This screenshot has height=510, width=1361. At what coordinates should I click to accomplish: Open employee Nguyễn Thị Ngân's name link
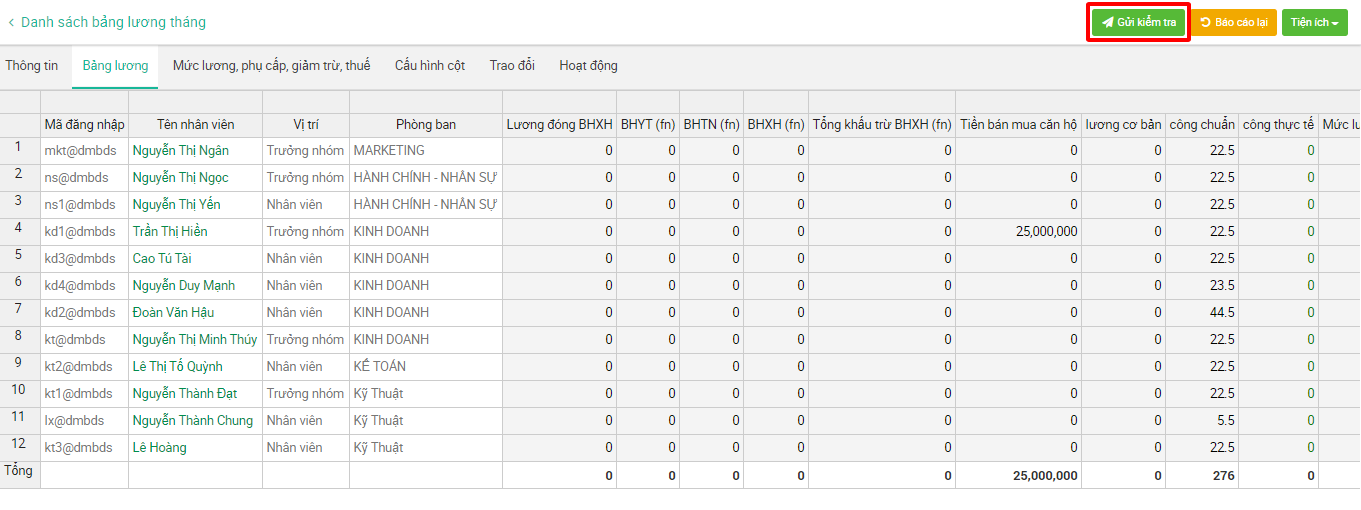coord(181,151)
